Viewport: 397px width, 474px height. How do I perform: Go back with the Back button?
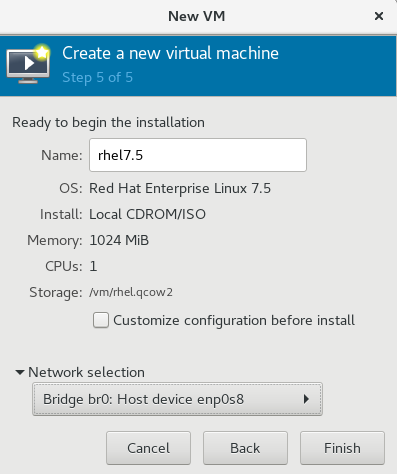(x=245, y=448)
